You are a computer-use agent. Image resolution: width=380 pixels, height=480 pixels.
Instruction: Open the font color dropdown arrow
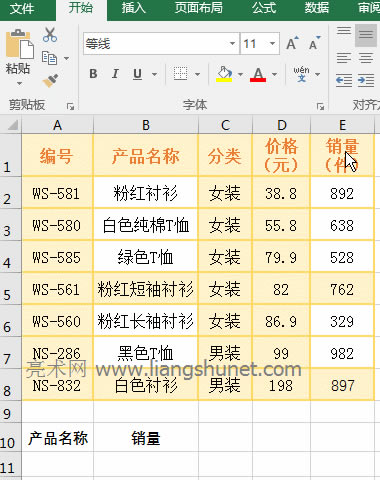coord(274,74)
